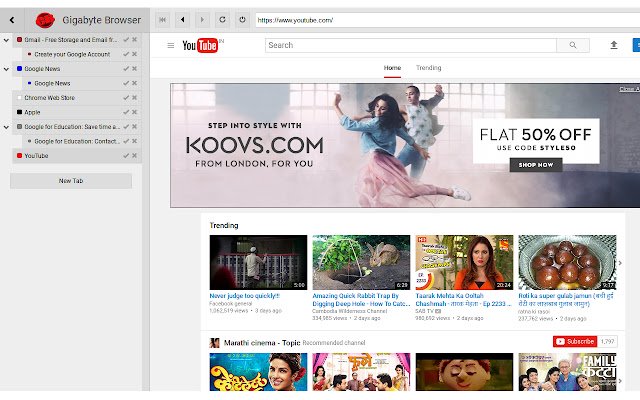640x400 pixels.
Task: Switch to the Apple tab
Action: pos(32,112)
